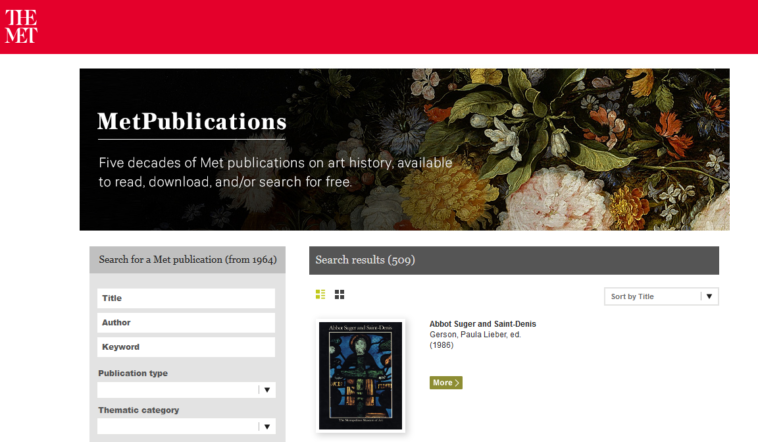Click the MetPublications banner heading
This screenshot has width=758, height=442.
pyautogui.click(x=192, y=121)
